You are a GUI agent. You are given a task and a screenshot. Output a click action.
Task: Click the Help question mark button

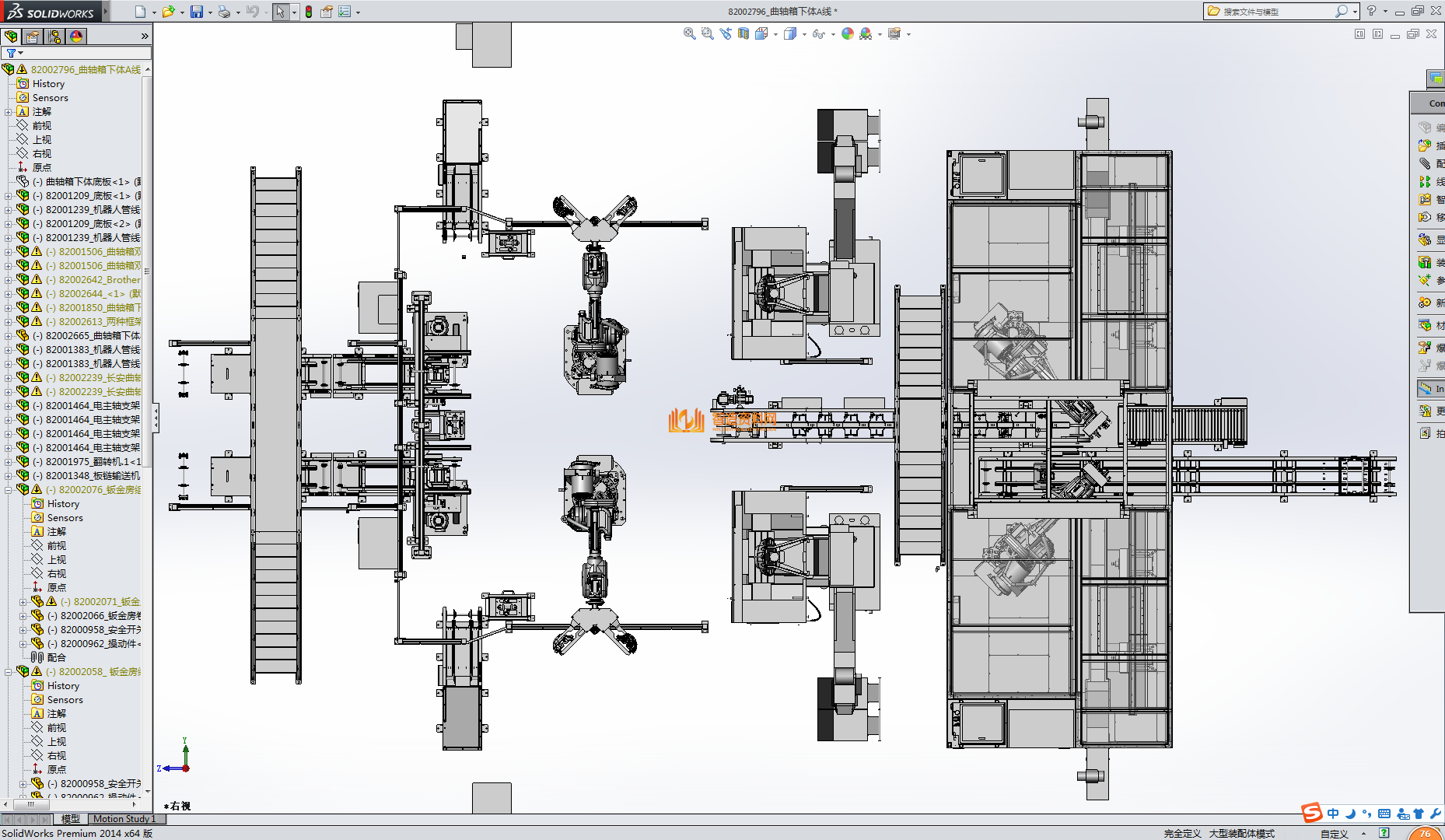pos(1371,11)
